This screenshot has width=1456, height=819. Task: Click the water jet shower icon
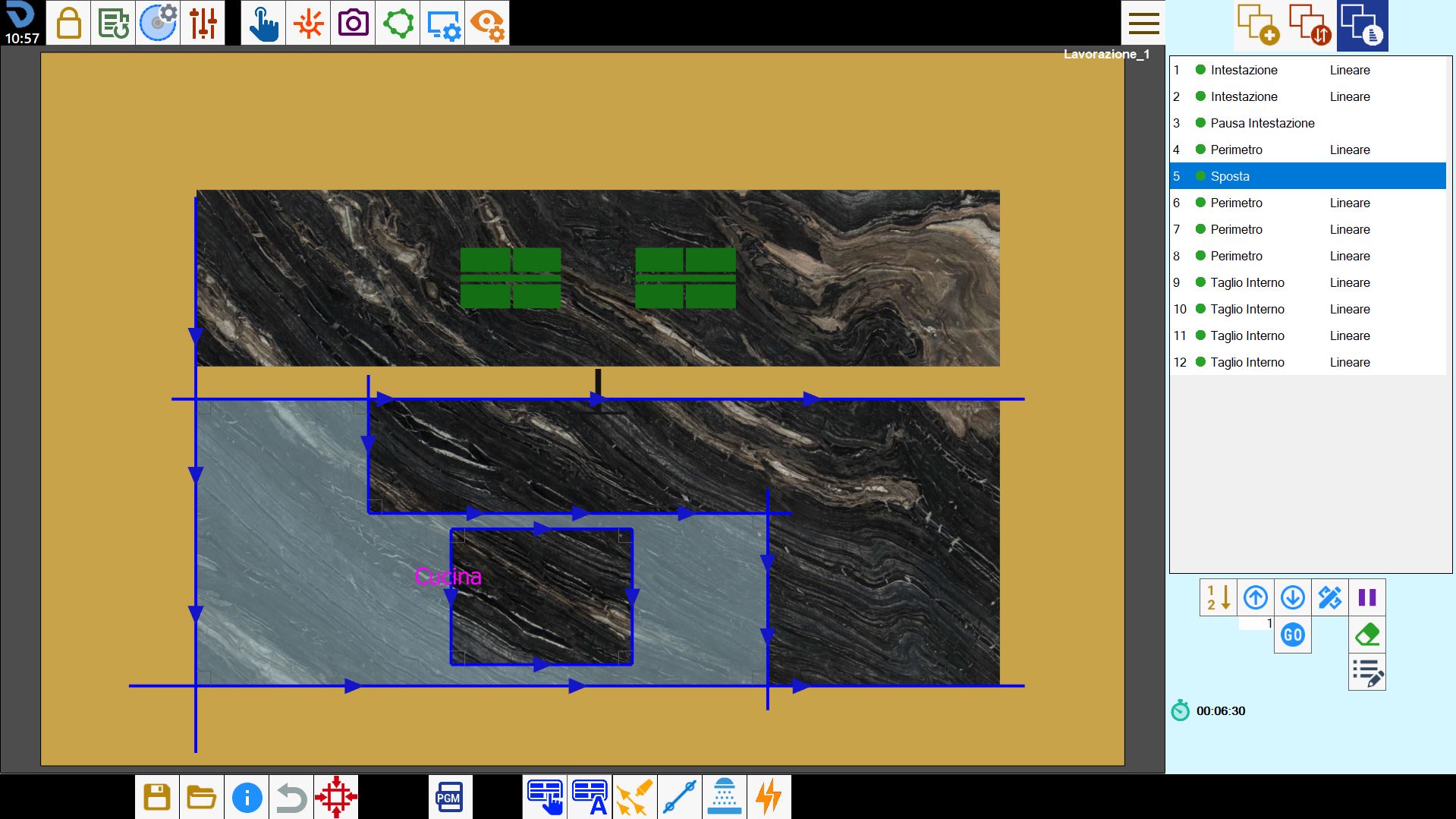coord(725,797)
